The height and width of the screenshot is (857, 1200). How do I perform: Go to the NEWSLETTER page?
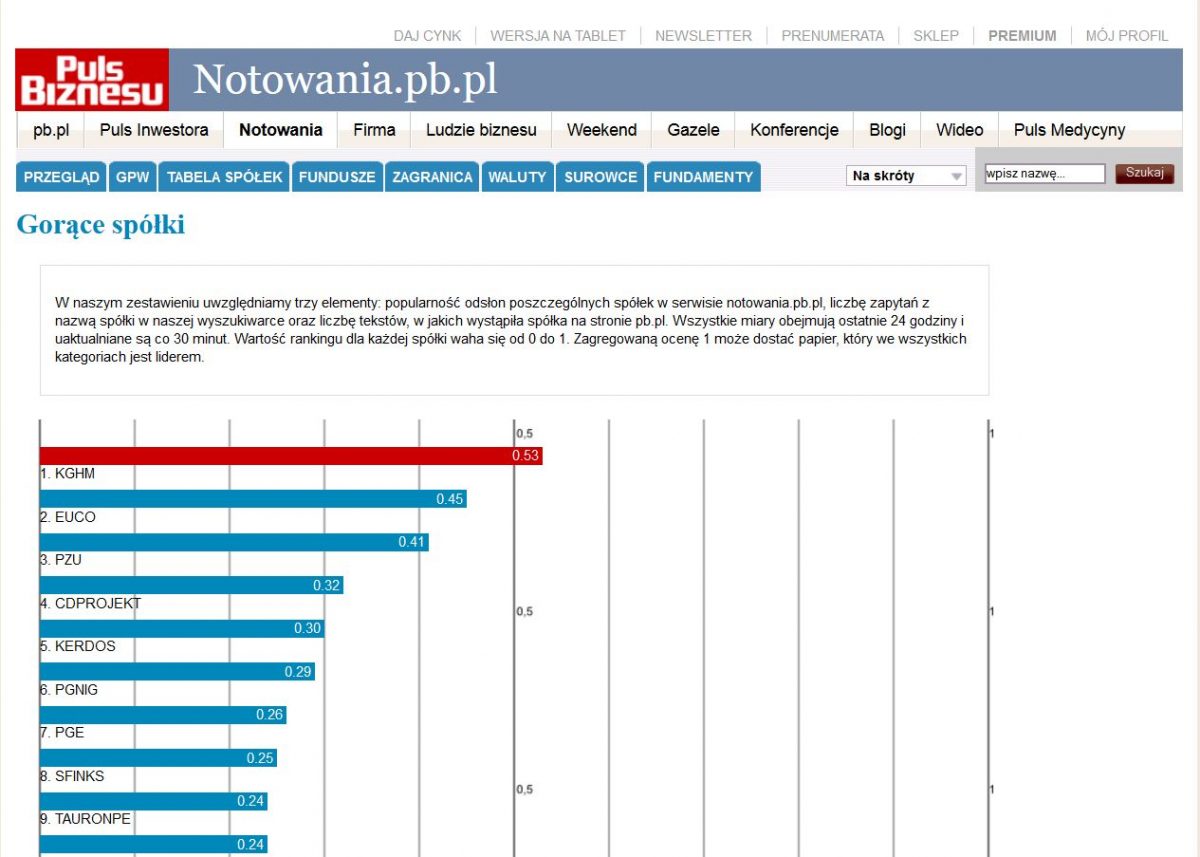(x=703, y=36)
